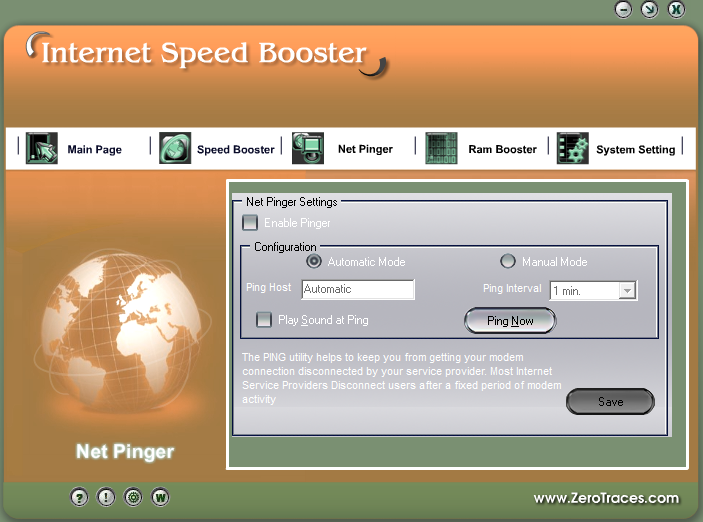Image resolution: width=703 pixels, height=522 pixels.
Task: Select the Automatic Mode radio button
Action: [314, 261]
